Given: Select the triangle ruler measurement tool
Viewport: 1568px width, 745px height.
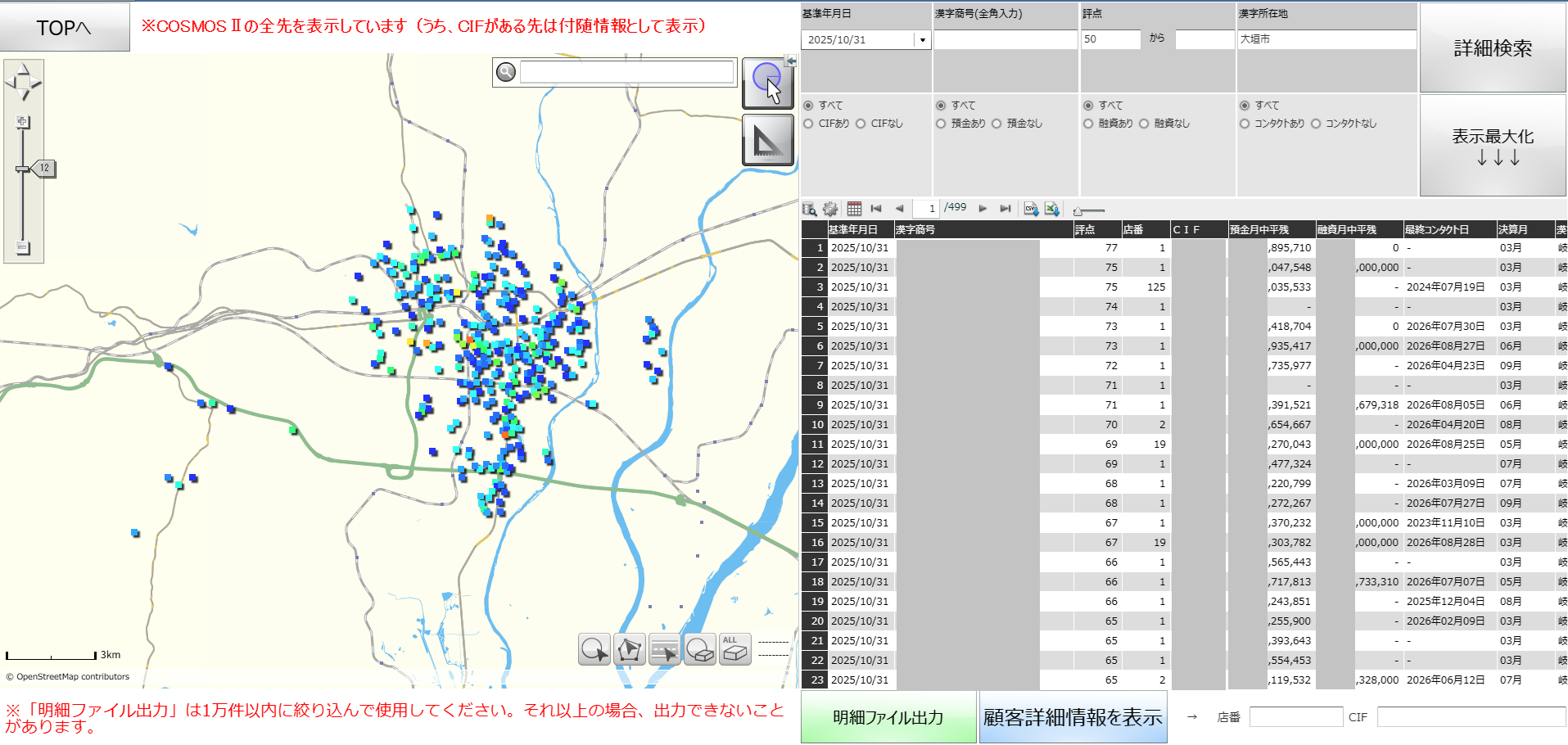Looking at the screenshot, I should pos(767,140).
